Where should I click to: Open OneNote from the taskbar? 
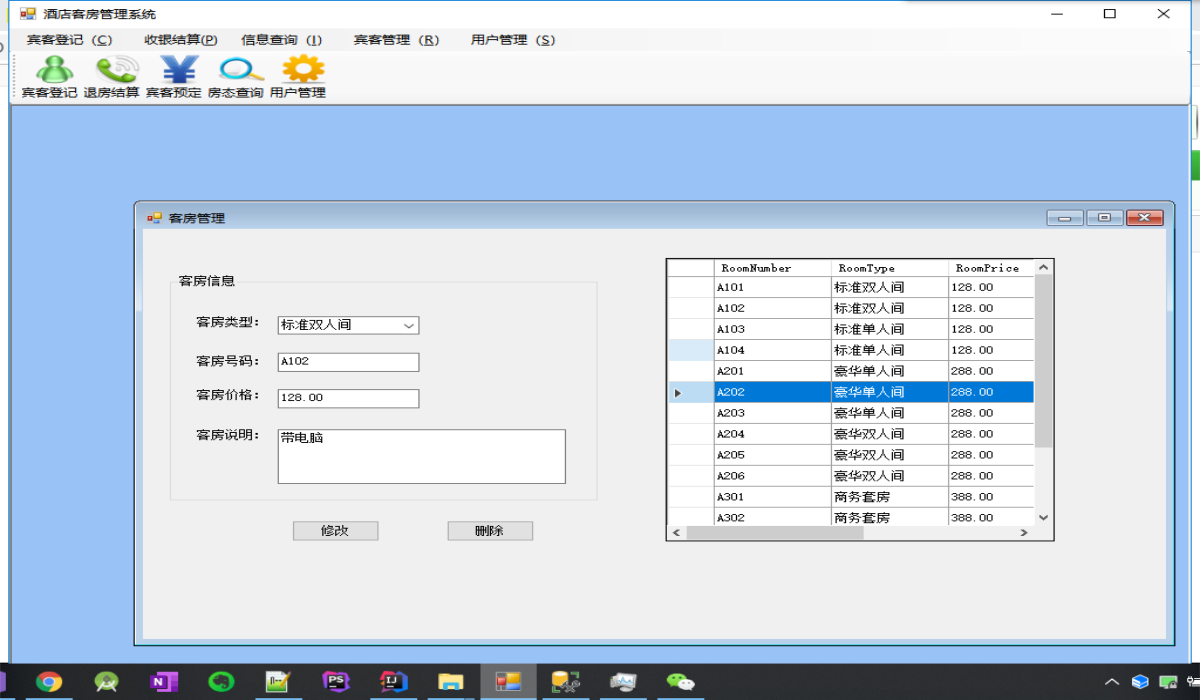[x=163, y=681]
